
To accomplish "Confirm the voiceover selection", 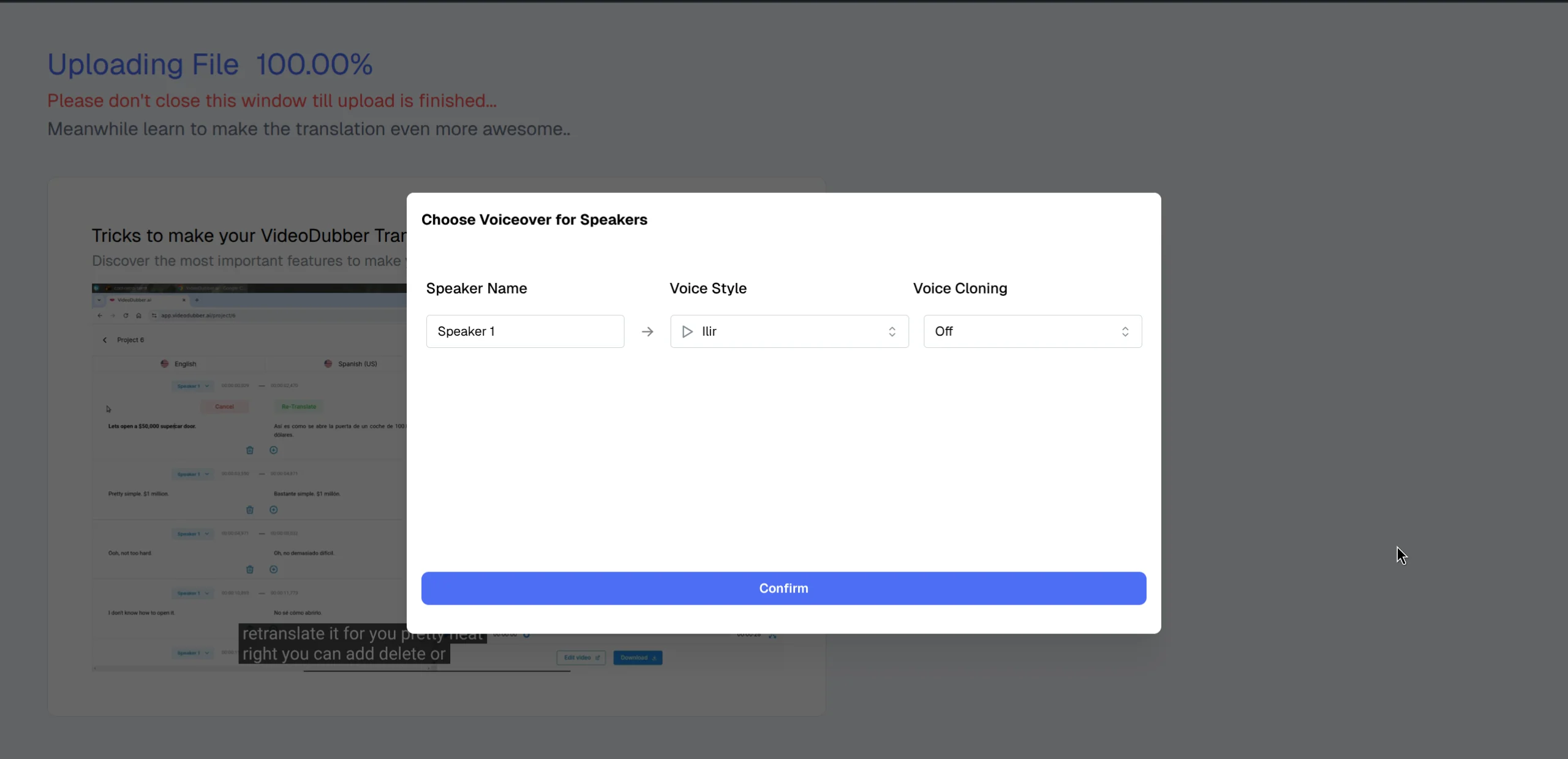I will (783, 587).
